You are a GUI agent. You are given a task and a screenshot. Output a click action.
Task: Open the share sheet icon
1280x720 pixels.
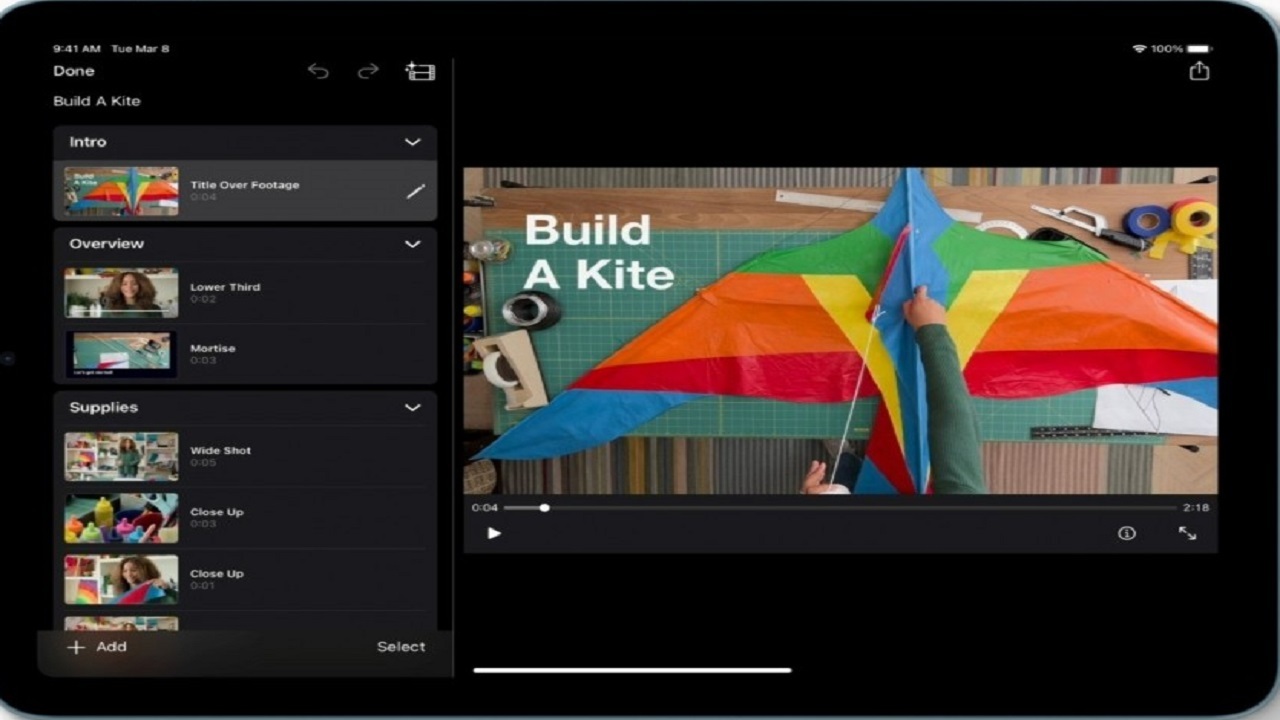click(1200, 71)
